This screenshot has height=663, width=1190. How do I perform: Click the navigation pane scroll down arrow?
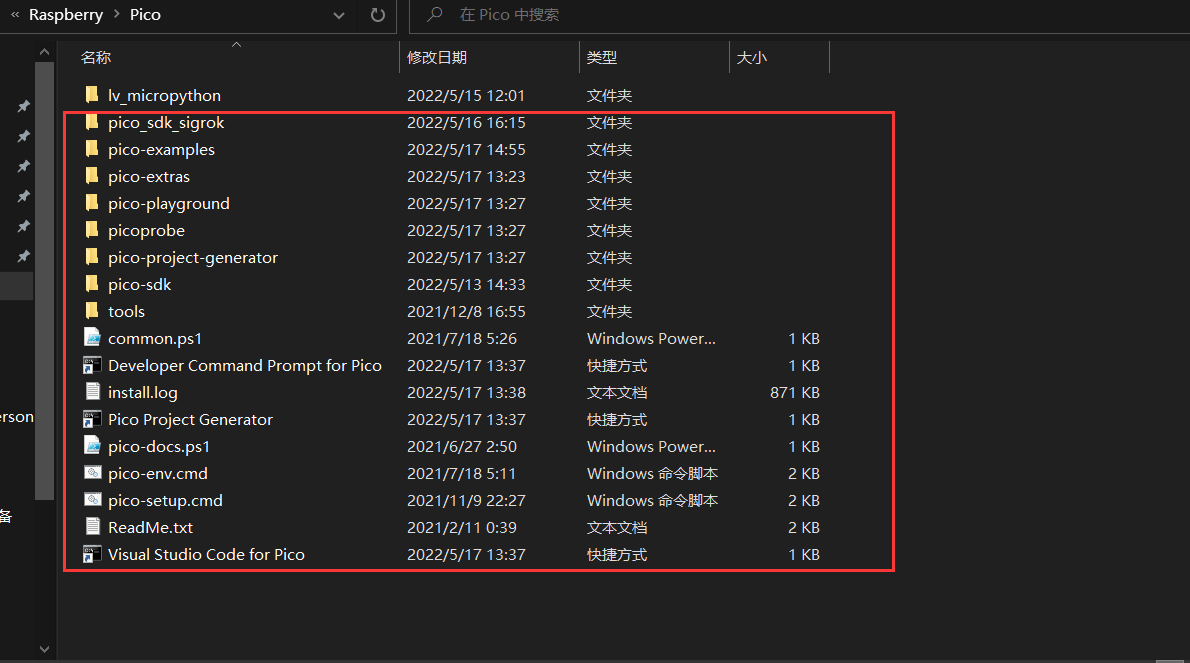pos(44,649)
